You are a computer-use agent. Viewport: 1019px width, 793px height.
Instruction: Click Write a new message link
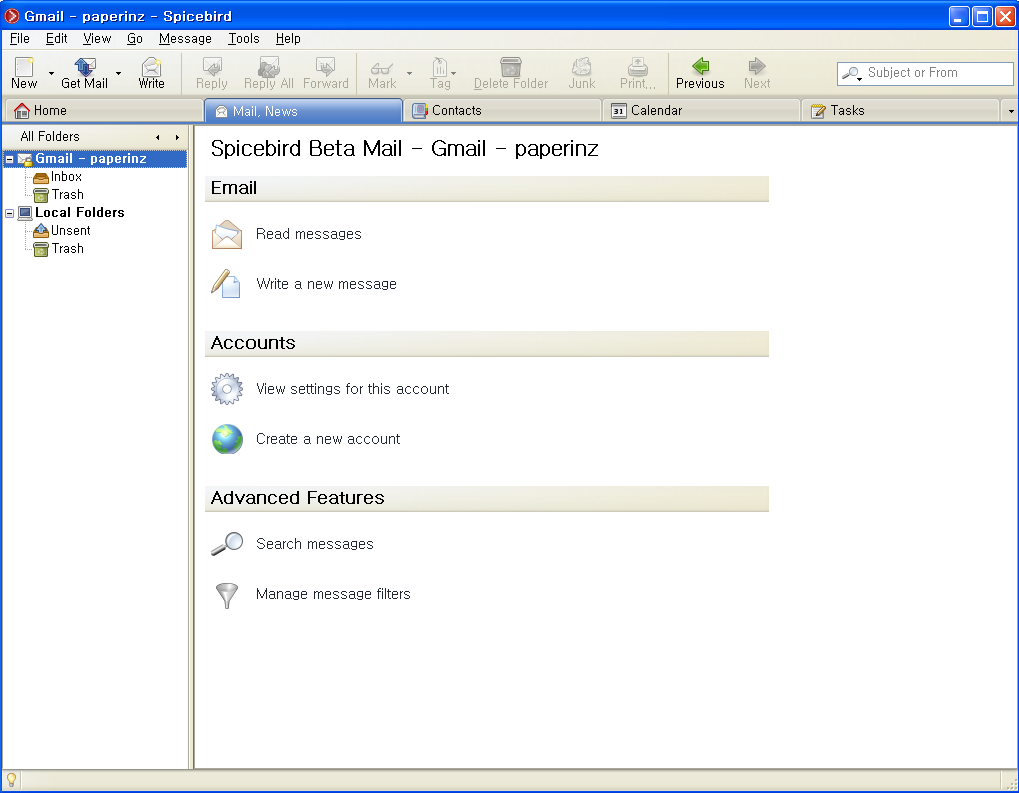pos(326,284)
